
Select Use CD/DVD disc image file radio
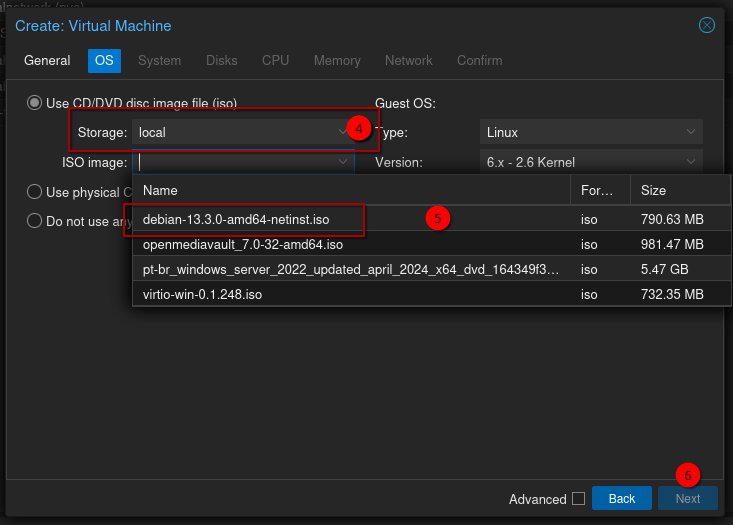click(35, 103)
